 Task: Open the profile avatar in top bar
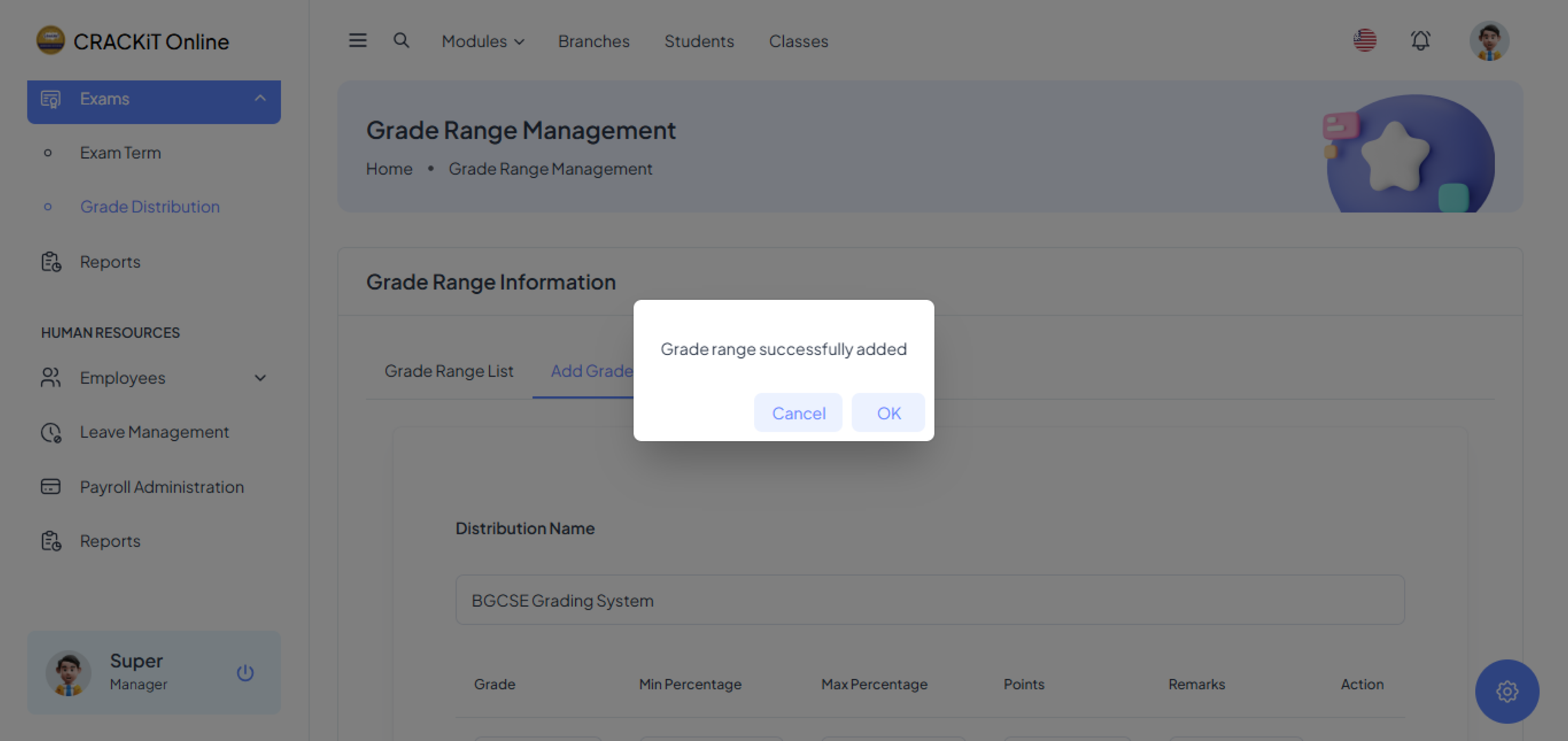(x=1489, y=41)
